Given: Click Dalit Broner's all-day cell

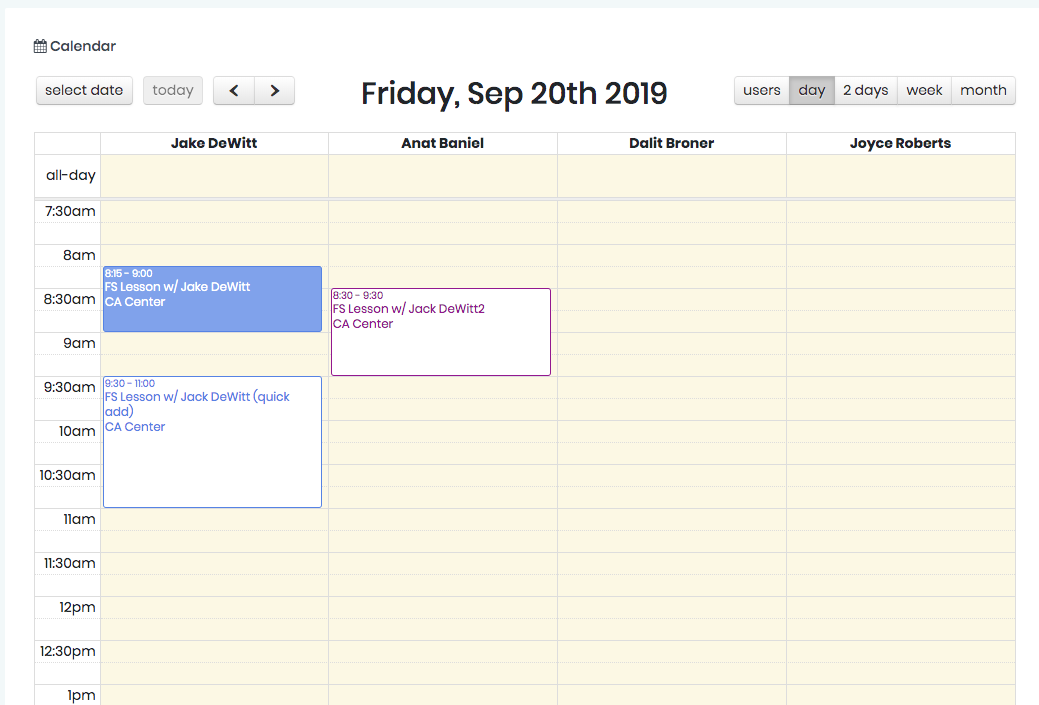Looking at the screenshot, I should pyautogui.click(x=671, y=176).
